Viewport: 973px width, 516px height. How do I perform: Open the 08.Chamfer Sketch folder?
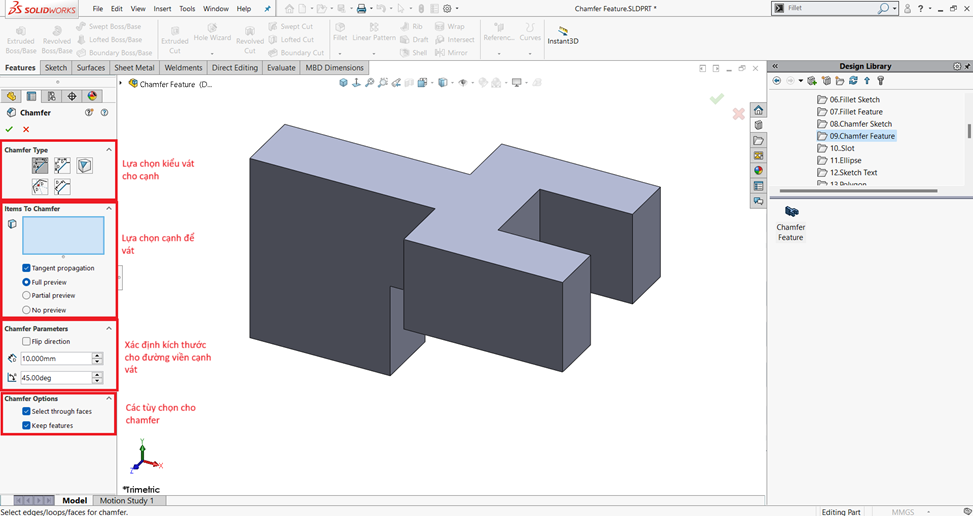pos(854,124)
